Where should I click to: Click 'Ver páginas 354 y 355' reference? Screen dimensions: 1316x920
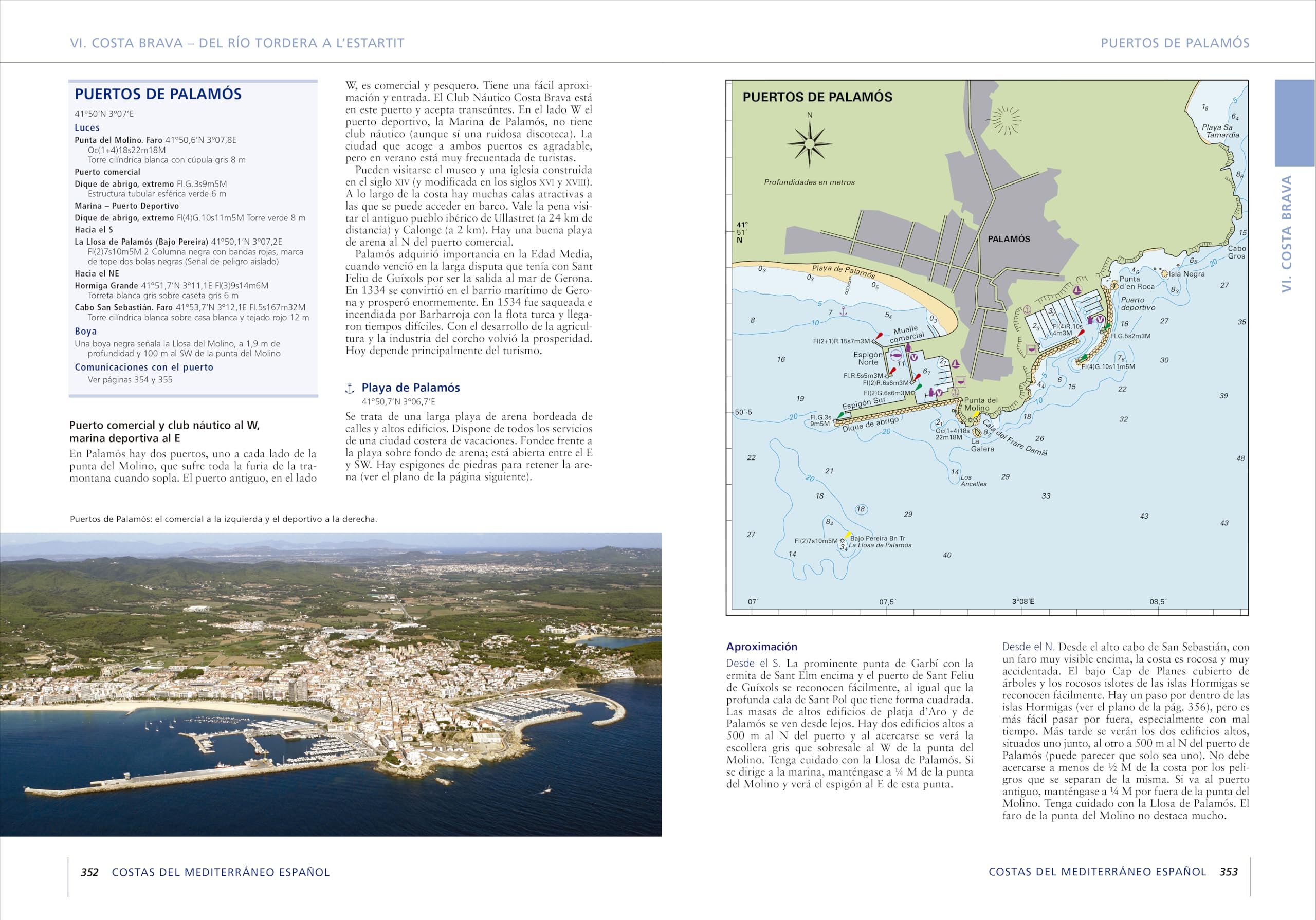click(x=130, y=379)
